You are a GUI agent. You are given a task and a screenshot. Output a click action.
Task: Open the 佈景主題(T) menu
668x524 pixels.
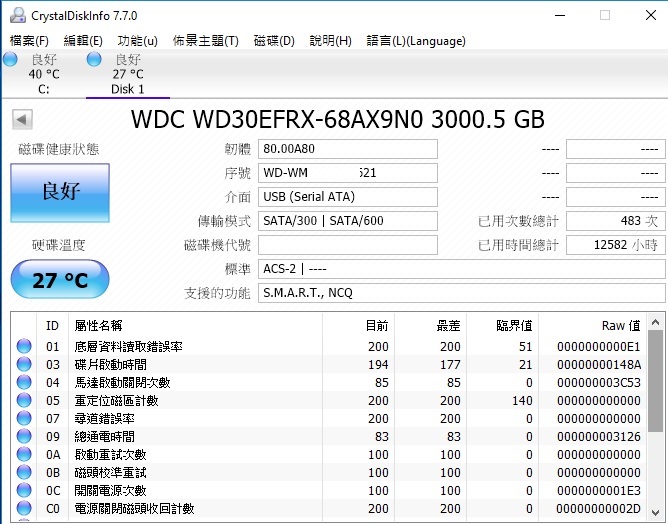point(205,41)
